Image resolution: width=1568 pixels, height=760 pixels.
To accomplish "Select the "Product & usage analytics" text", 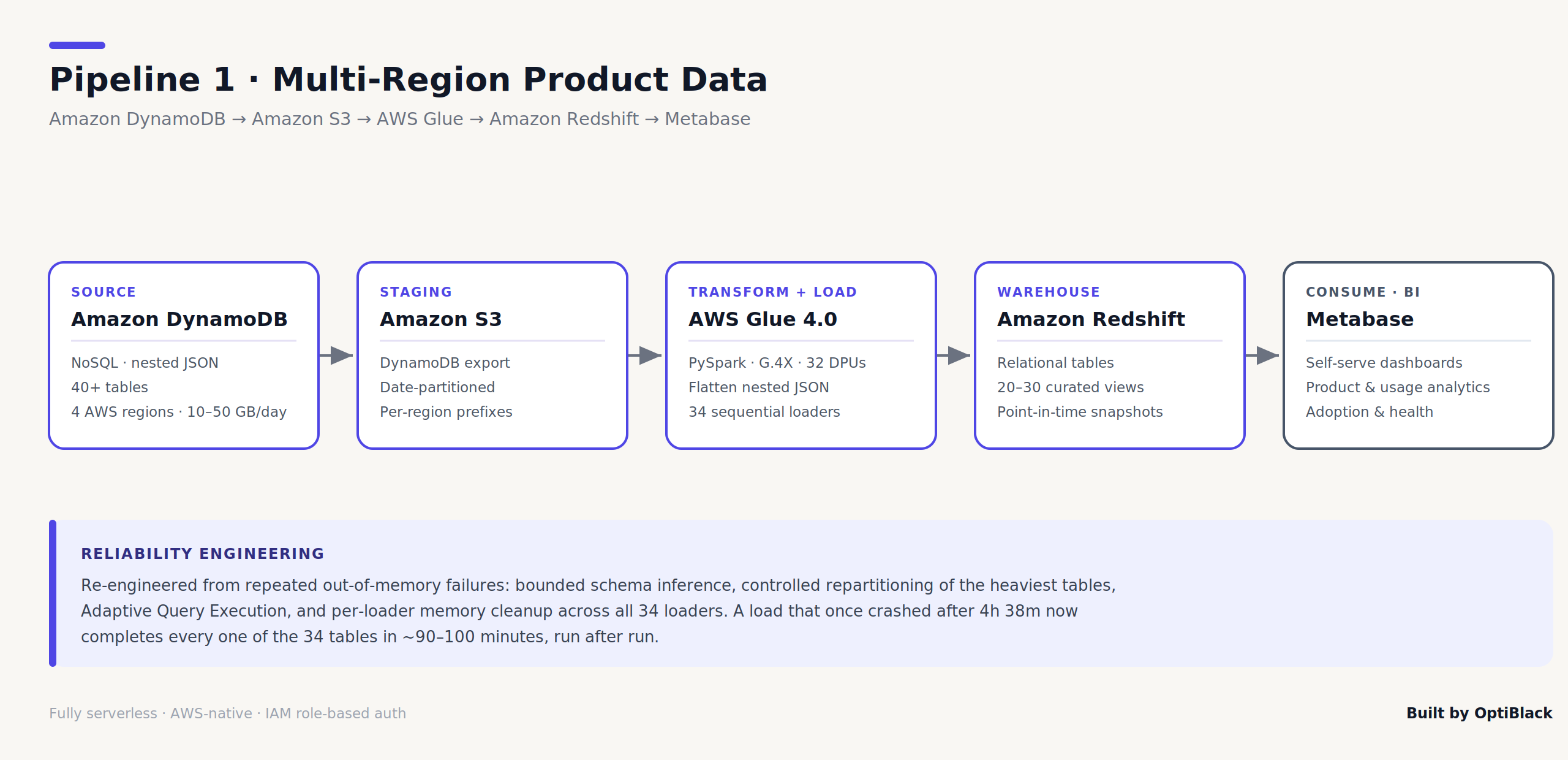I will (1398, 387).
